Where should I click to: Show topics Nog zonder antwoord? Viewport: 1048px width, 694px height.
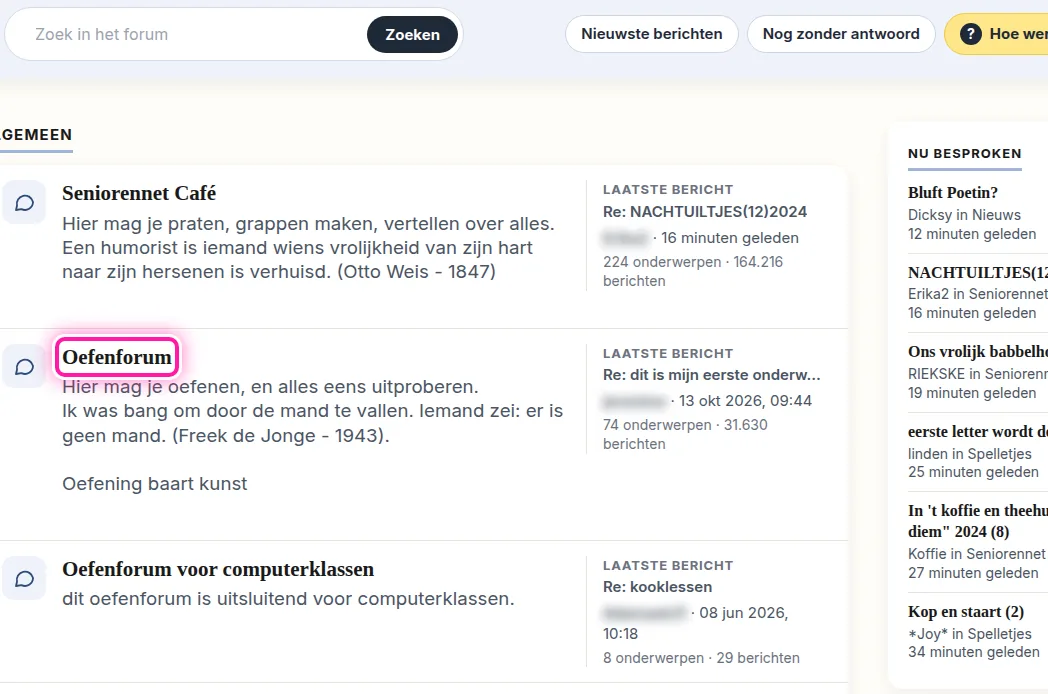tap(841, 34)
